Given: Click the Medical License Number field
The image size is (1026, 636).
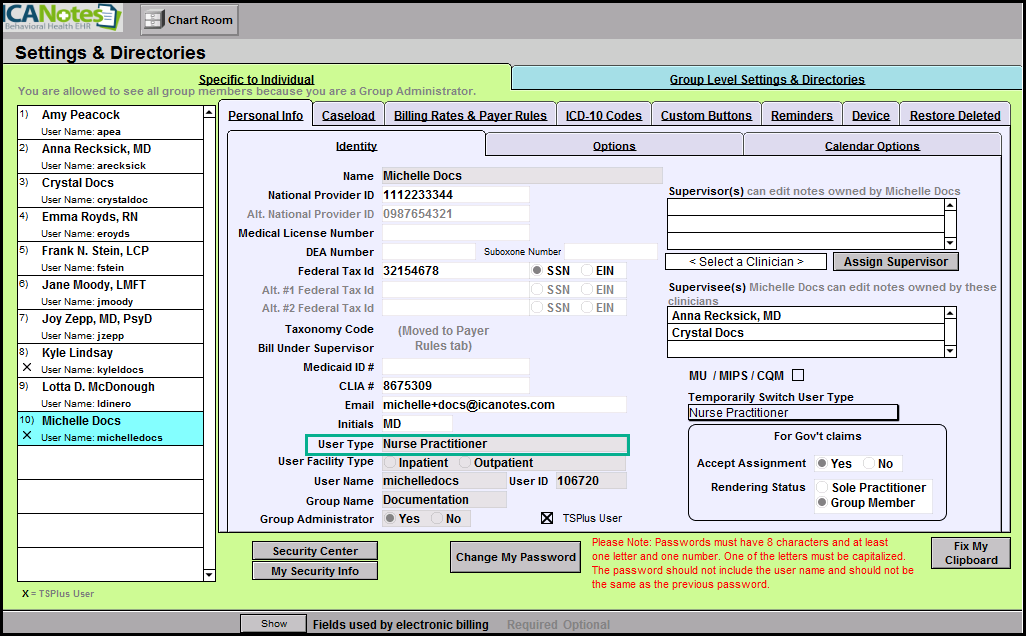Looking at the screenshot, I should coord(455,233).
